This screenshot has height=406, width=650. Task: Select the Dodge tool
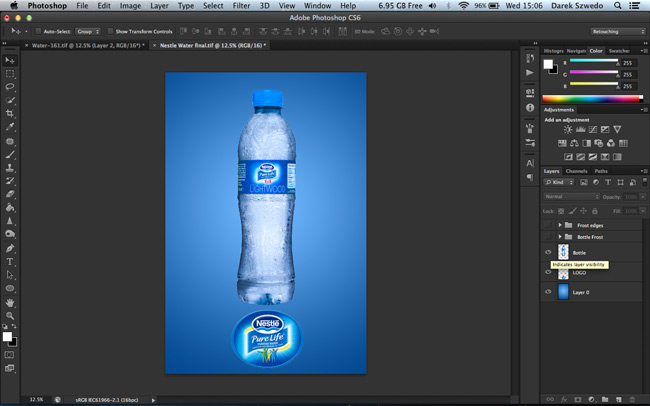[10, 234]
